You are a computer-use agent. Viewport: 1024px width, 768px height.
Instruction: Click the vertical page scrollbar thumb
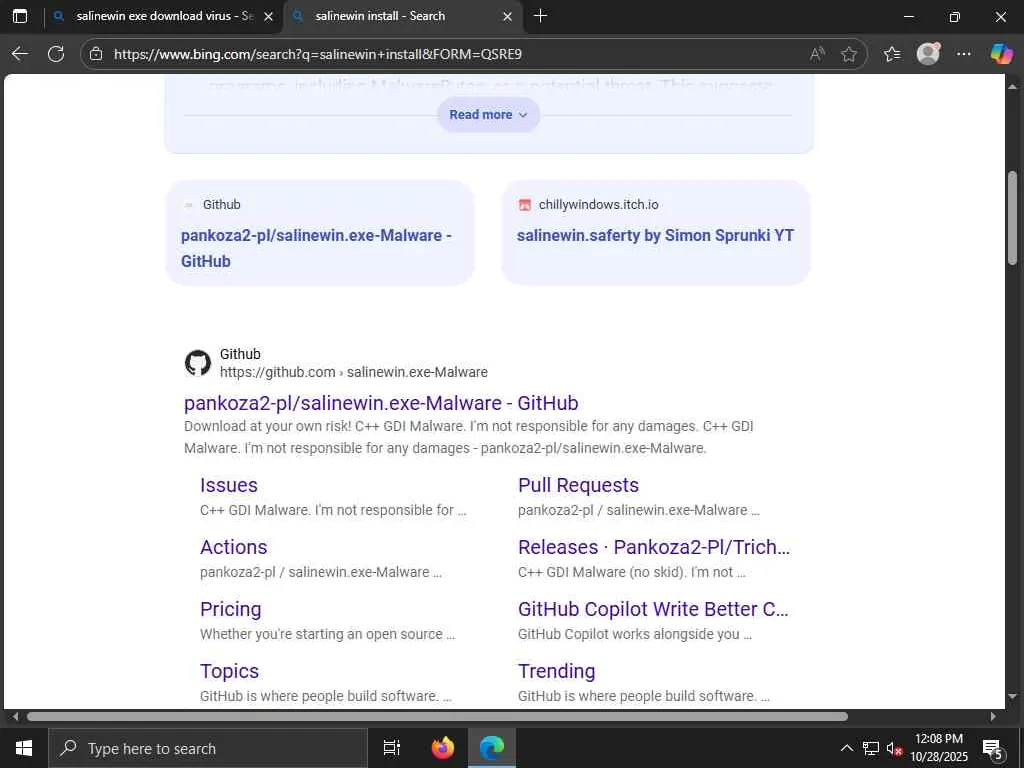pos(1012,218)
